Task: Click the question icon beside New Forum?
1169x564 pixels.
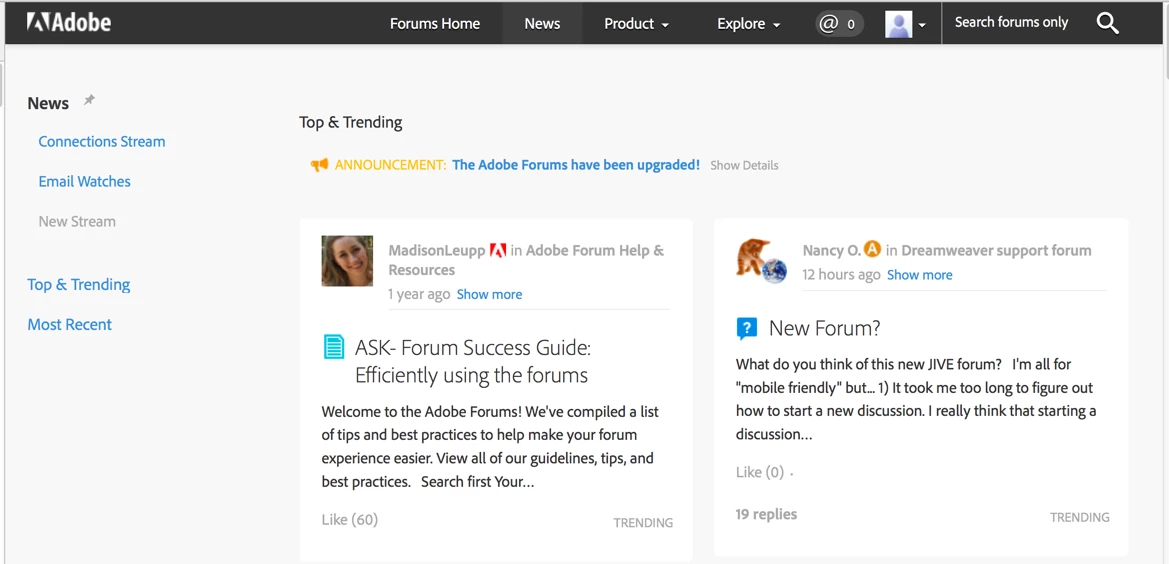Action: [x=747, y=328]
